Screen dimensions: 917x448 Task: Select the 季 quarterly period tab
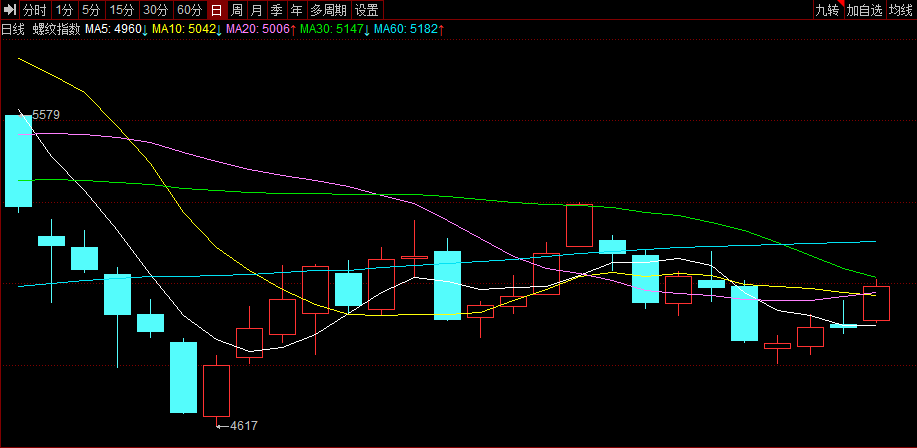[277, 9]
